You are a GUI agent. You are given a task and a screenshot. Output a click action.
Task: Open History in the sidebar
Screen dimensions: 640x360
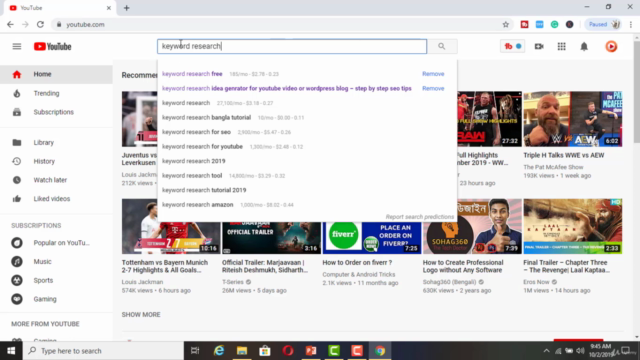coord(56,161)
